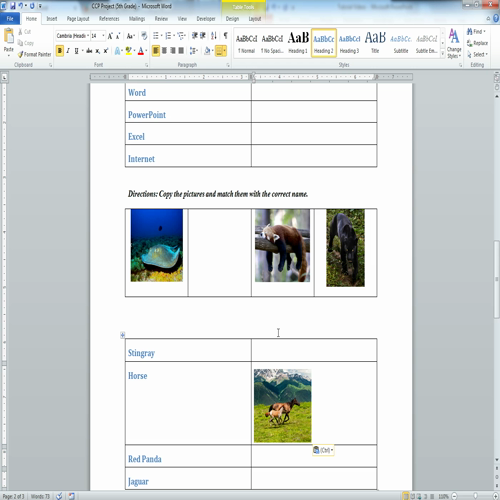The width and height of the screenshot is (500, 500).
Task: Click the Shading paint bucket
Action: [x=207, y=51]
